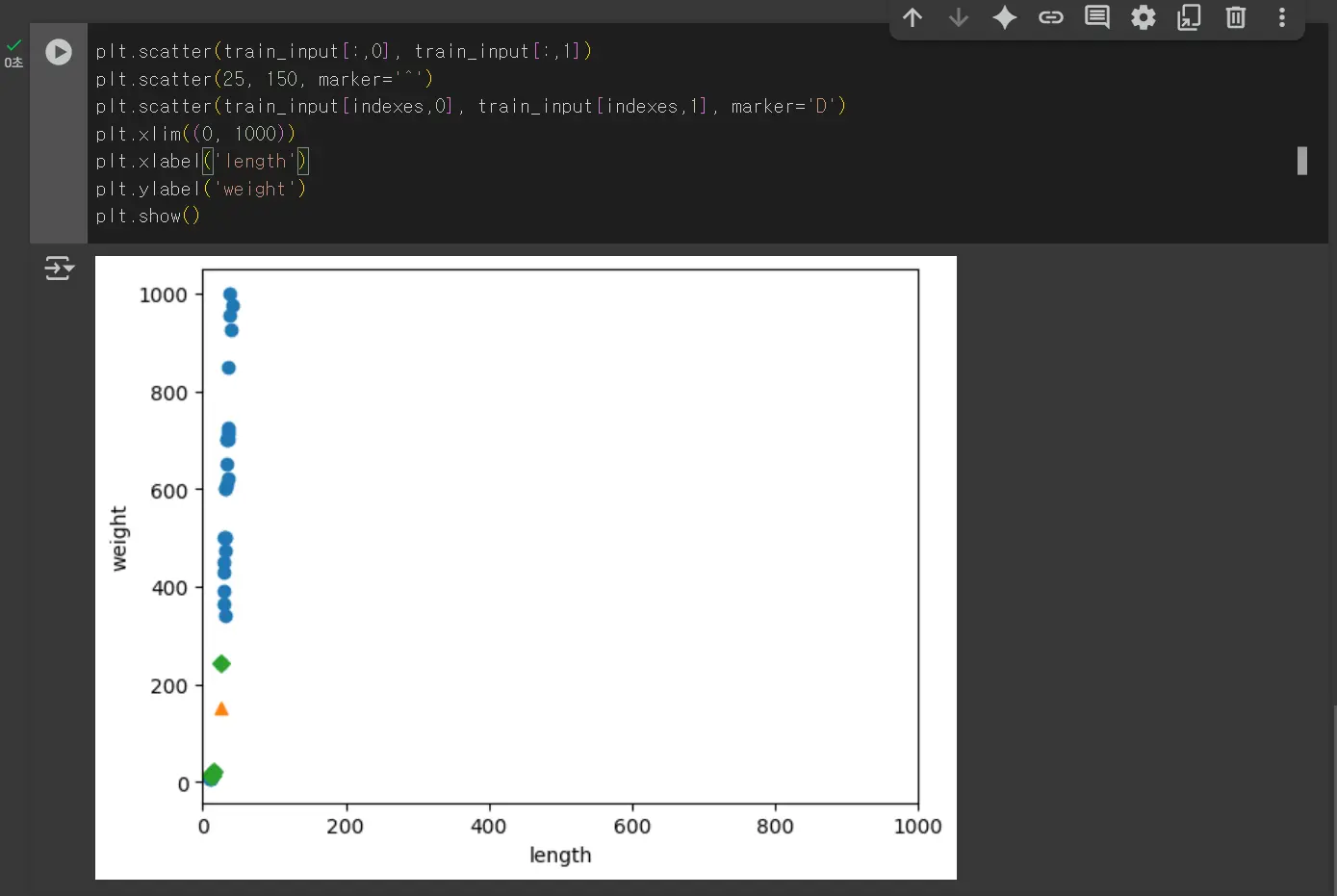Click the code cell scrollbar marker
Image resolution: width=1337 pixels, height=896 pixels.
pos(1302,161)
